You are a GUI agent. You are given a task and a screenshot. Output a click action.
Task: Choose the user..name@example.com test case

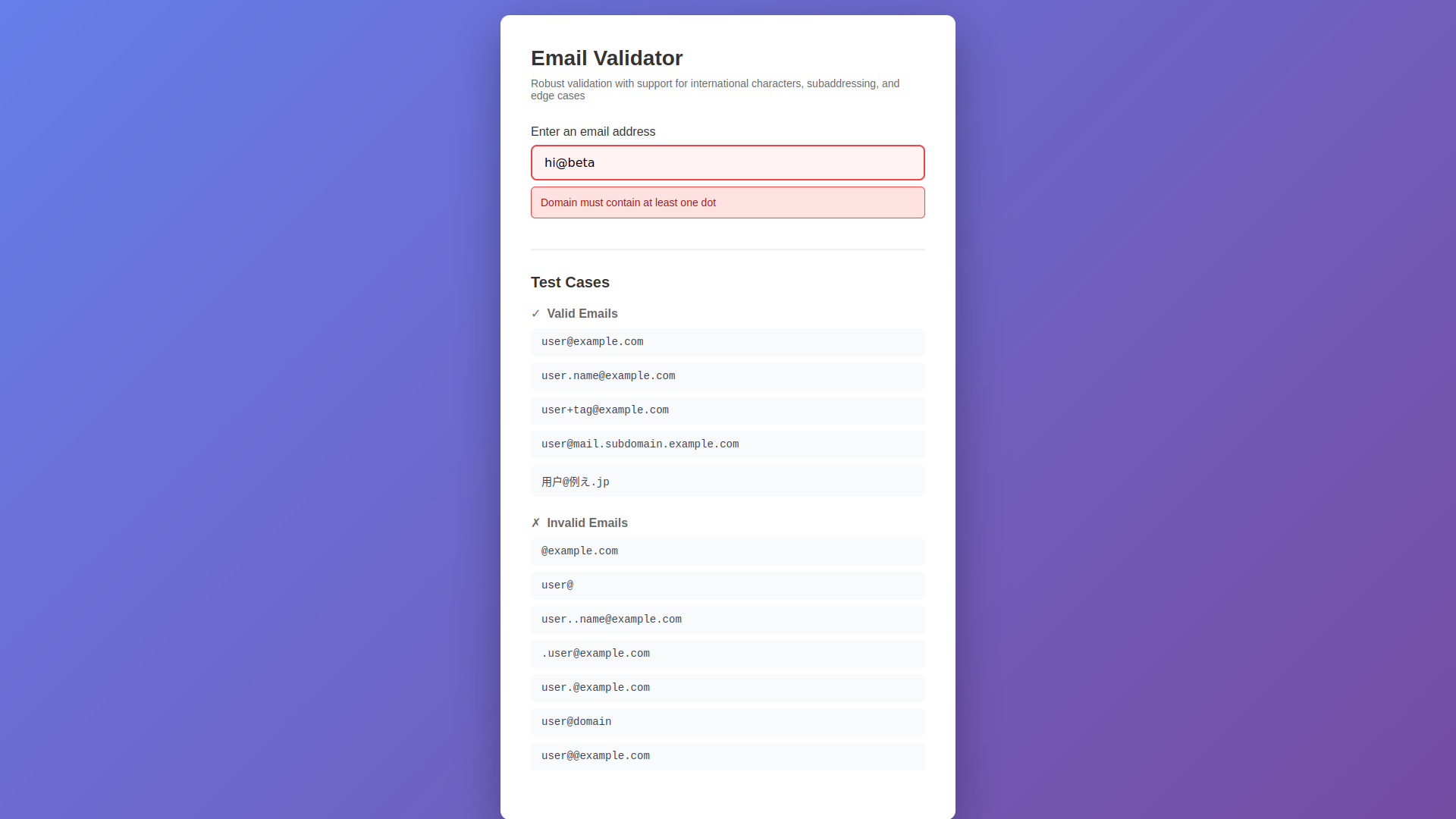727,620
